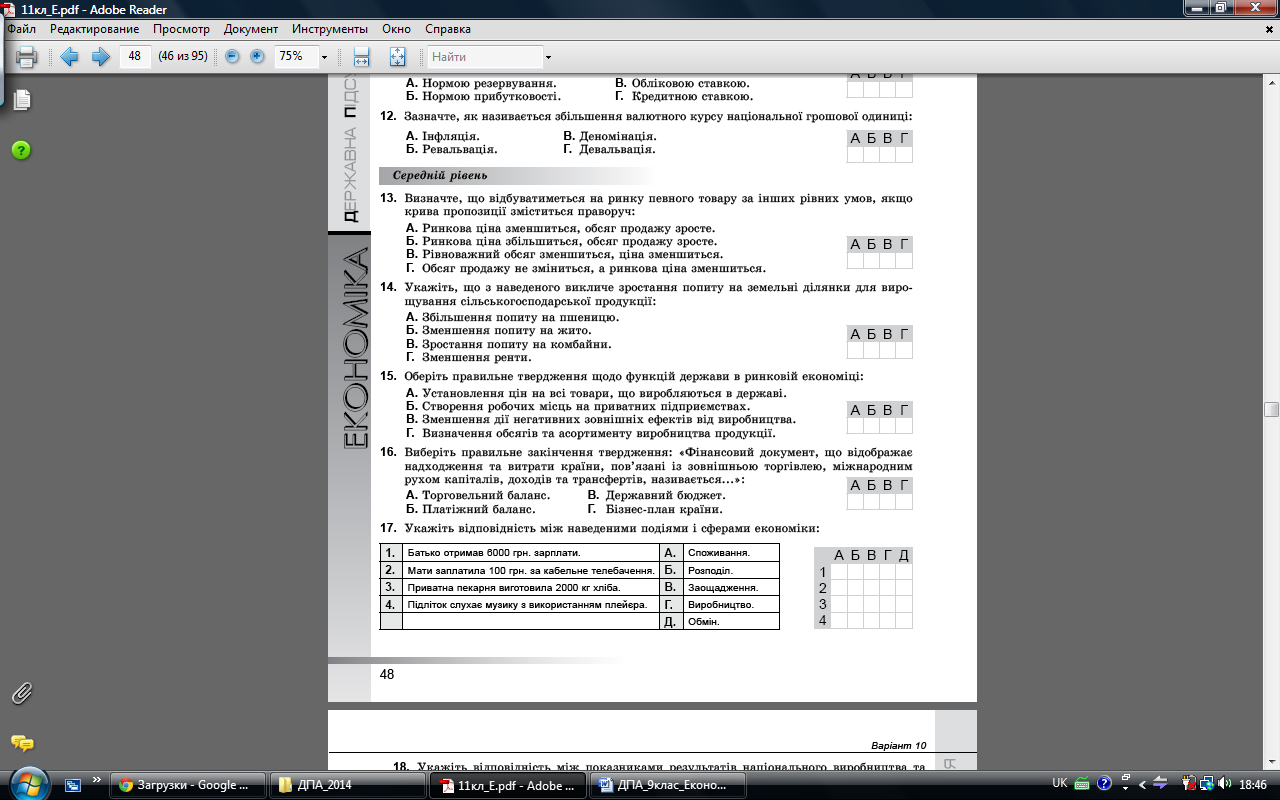Click answer text 'Г. Девальвація.'
Screen dimensions: 1280x800
pos(610,149)
